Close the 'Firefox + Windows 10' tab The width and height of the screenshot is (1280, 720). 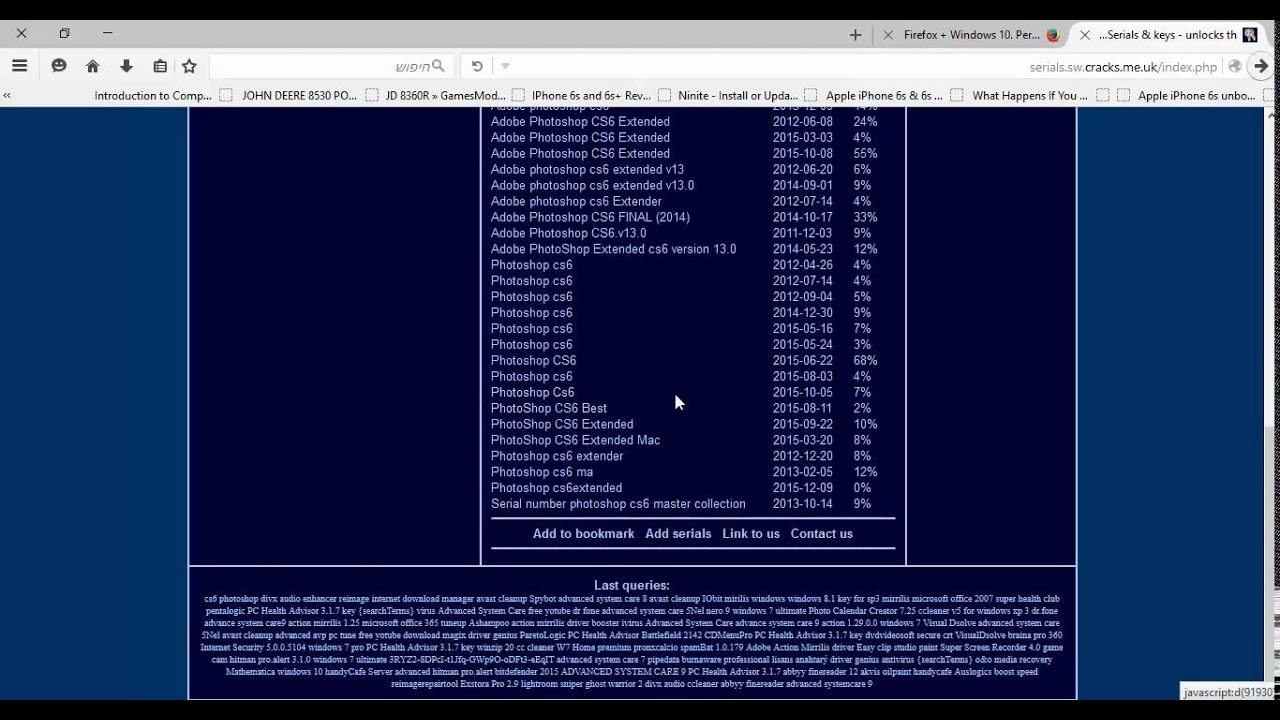click(888, 35)
